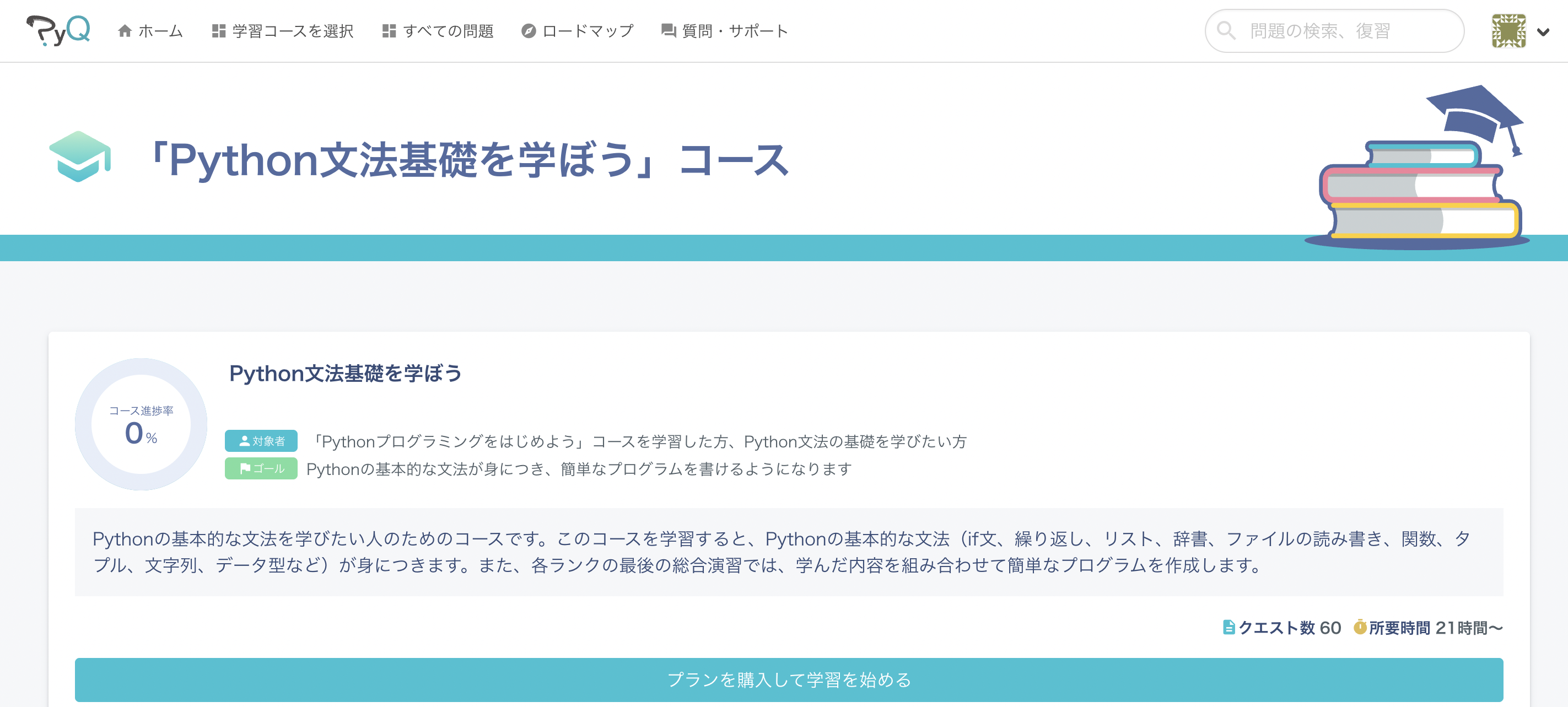Click the home icon beside ホーム
The width and height of the screenshot is (1568, 707).
[x=125, y=30]
